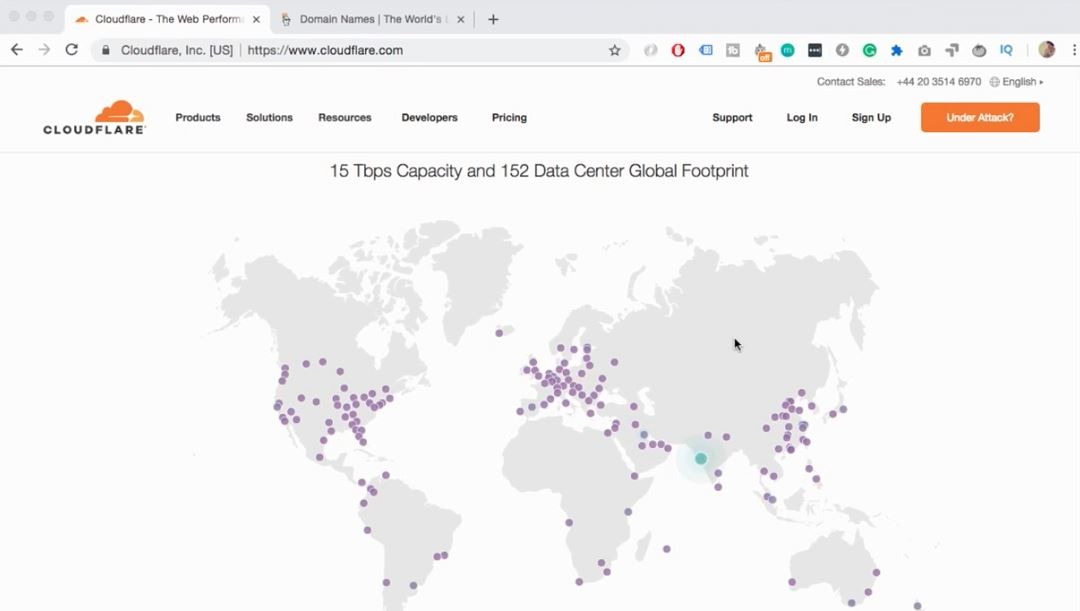Open the Chrome profile avatar
The width and height of the screenshot is (1080, 611).
coord(1046,50)
